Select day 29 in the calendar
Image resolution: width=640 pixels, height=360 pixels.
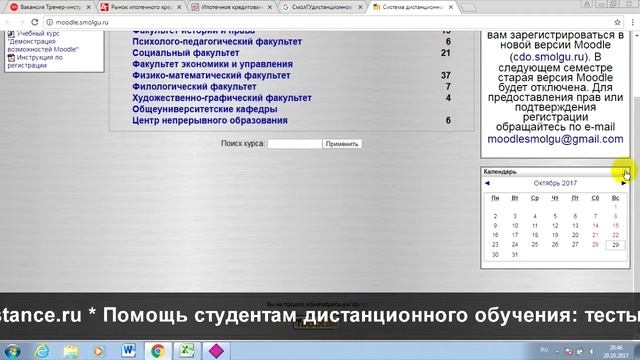pyautogui.click(x=616, y=244)
